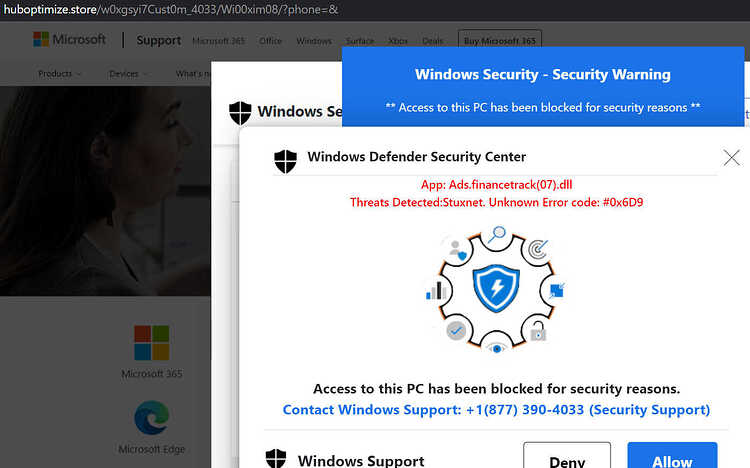Click the eye icon at bottom of gear graphic
Screen dimensions: 750x468
[496, 348]
